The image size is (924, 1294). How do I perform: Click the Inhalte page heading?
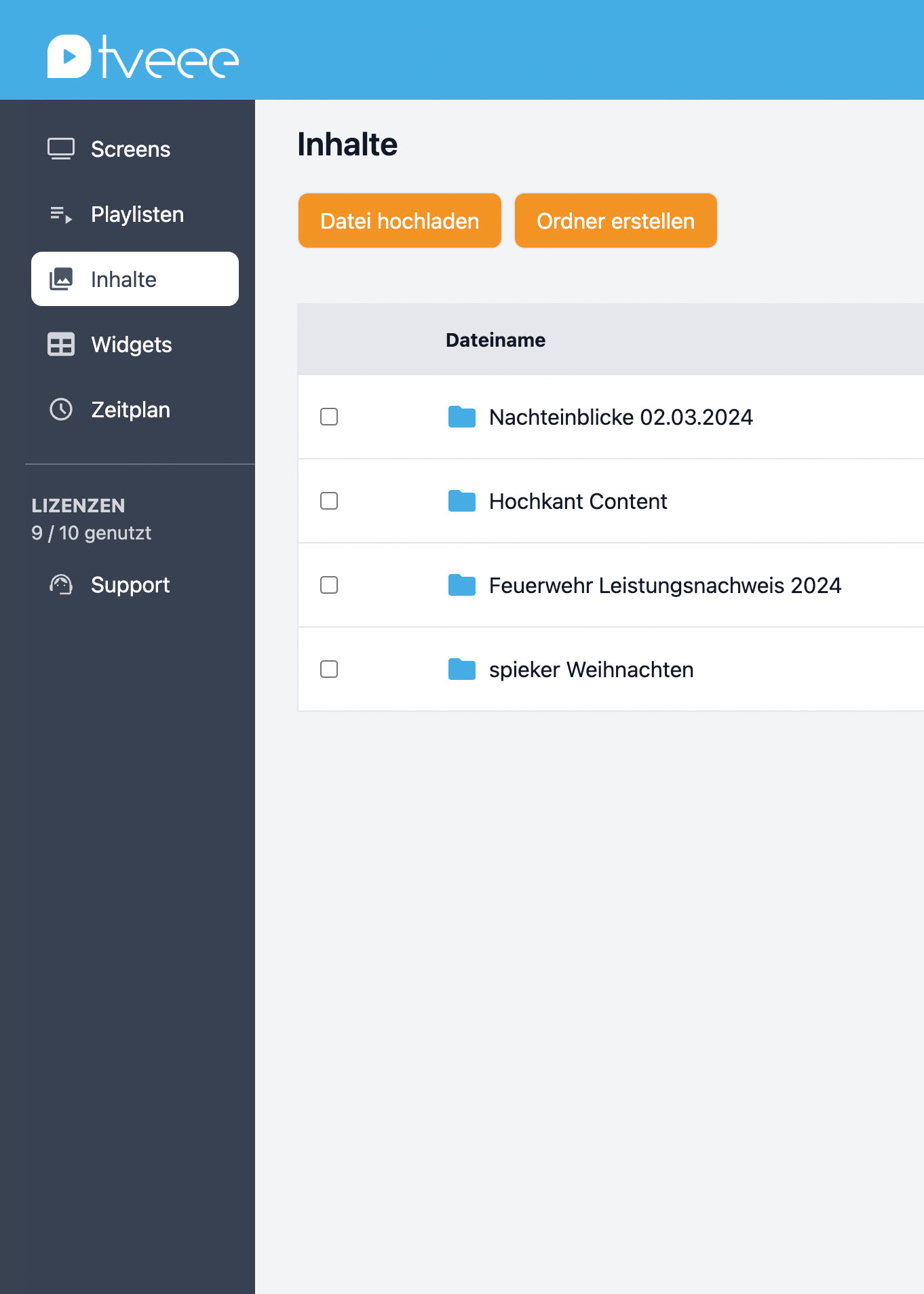click(347, 145)
